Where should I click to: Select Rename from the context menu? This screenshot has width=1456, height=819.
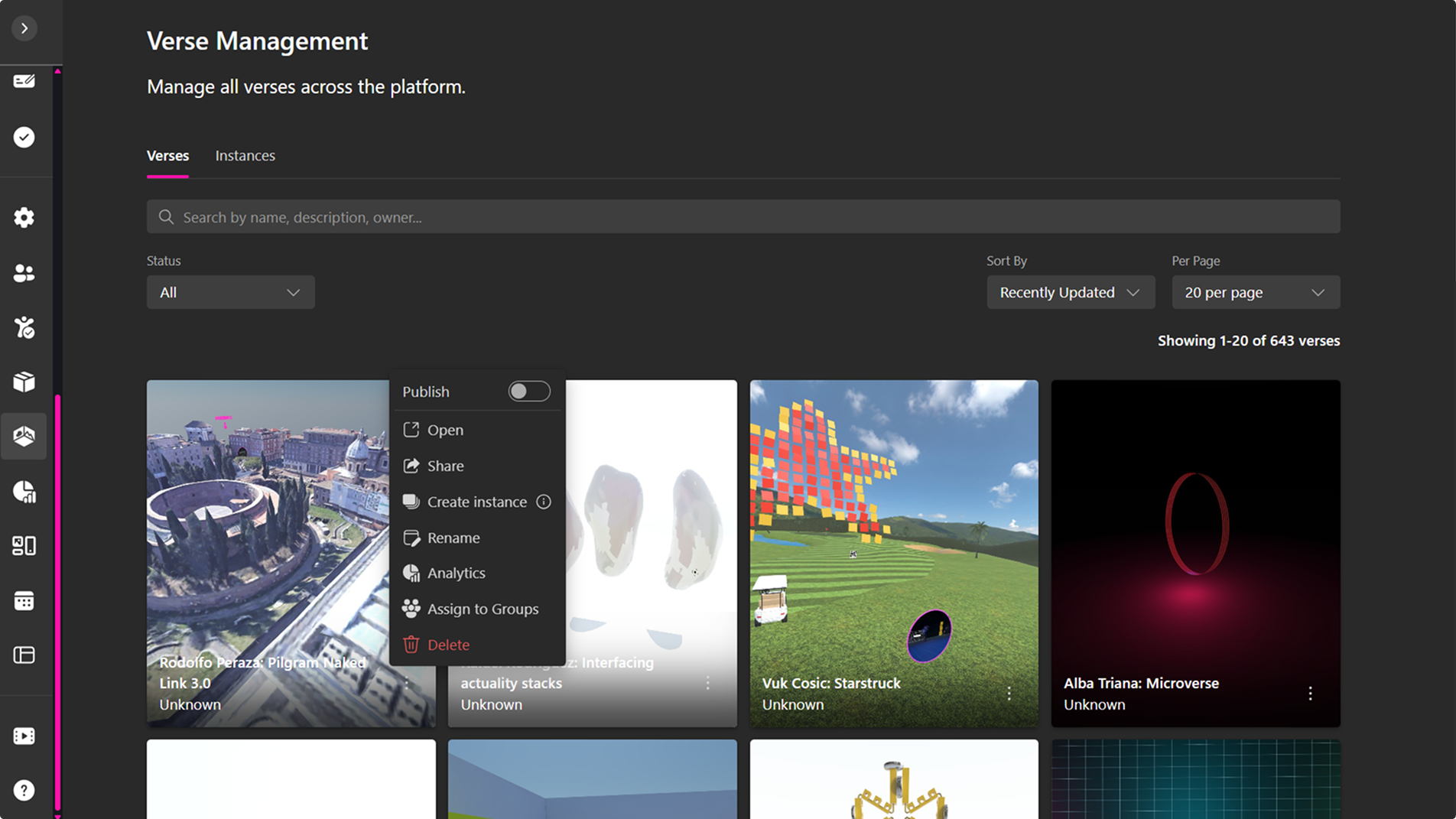point(453,538)
